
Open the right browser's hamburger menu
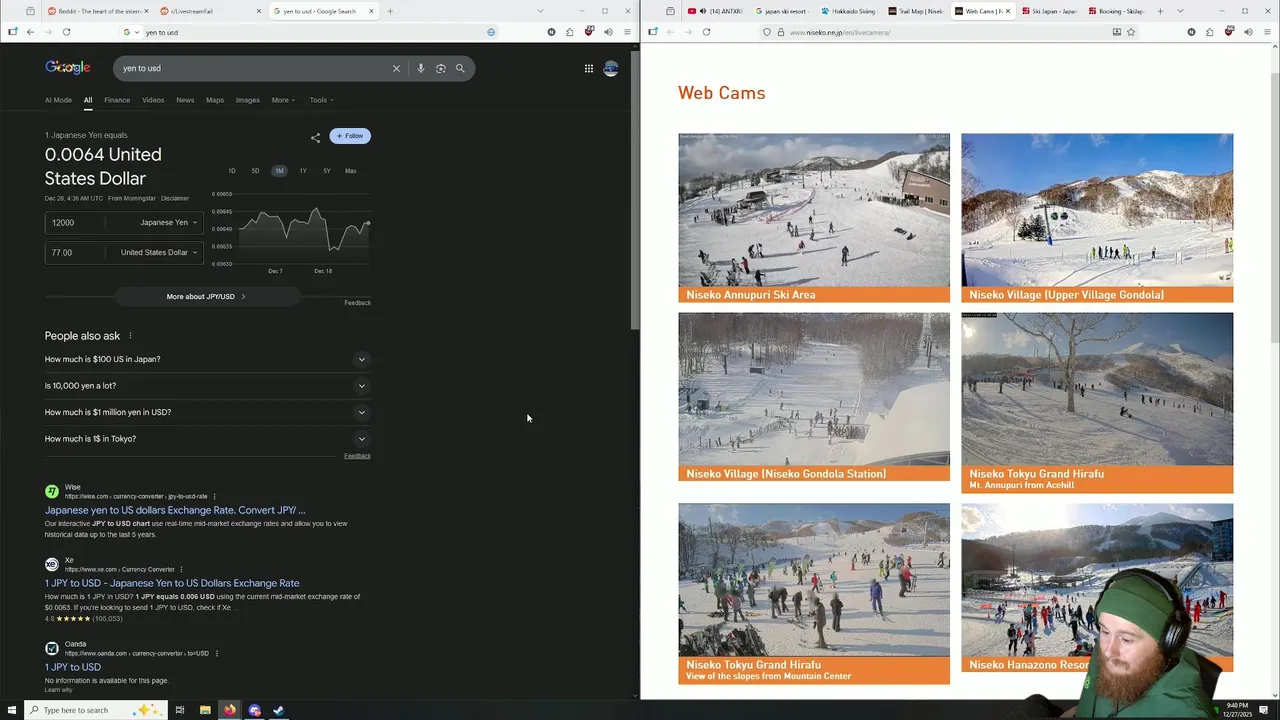pyautogui.click(x=1267, y=32)
